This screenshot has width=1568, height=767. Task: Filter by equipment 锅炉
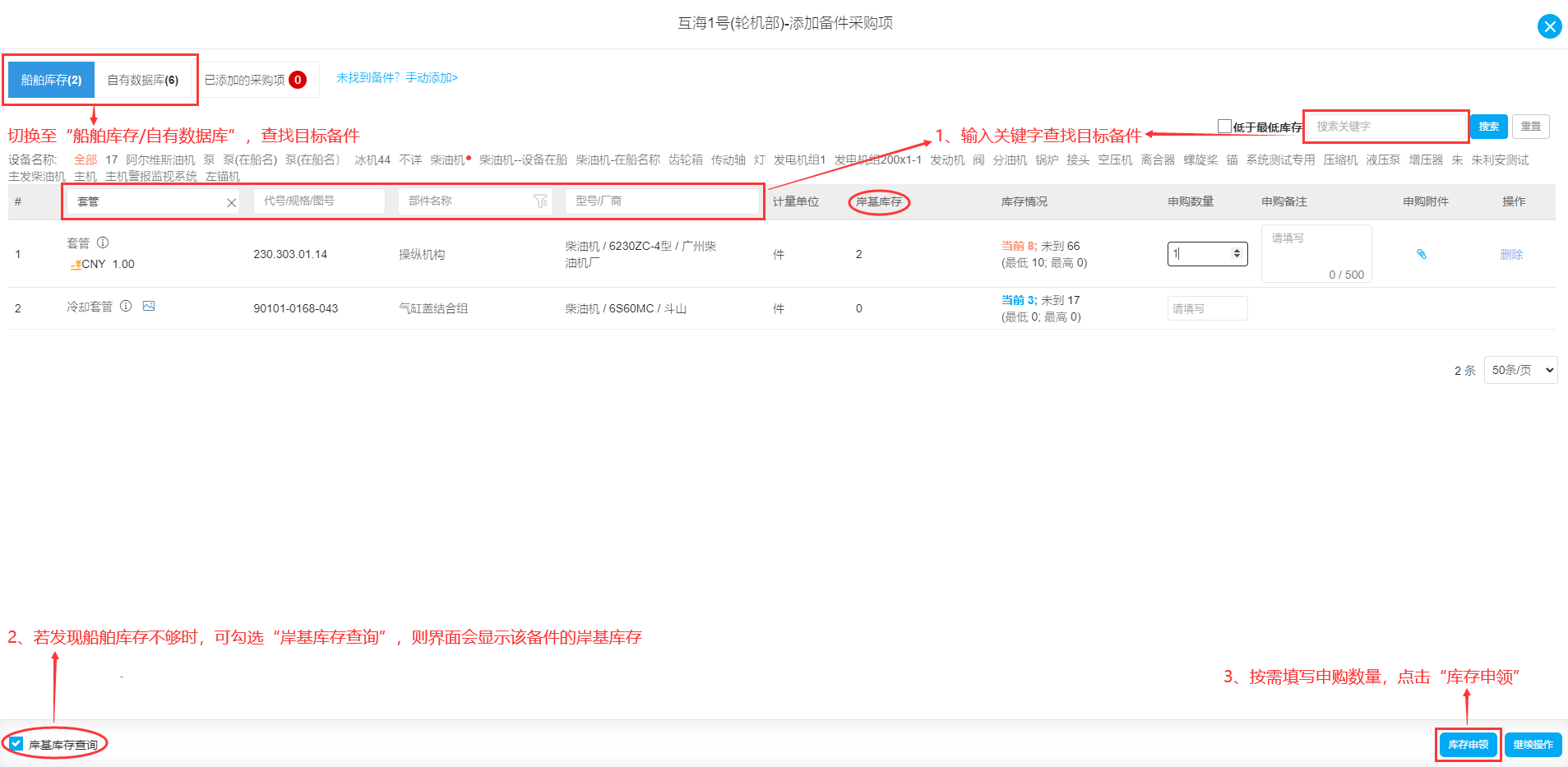1047,159
